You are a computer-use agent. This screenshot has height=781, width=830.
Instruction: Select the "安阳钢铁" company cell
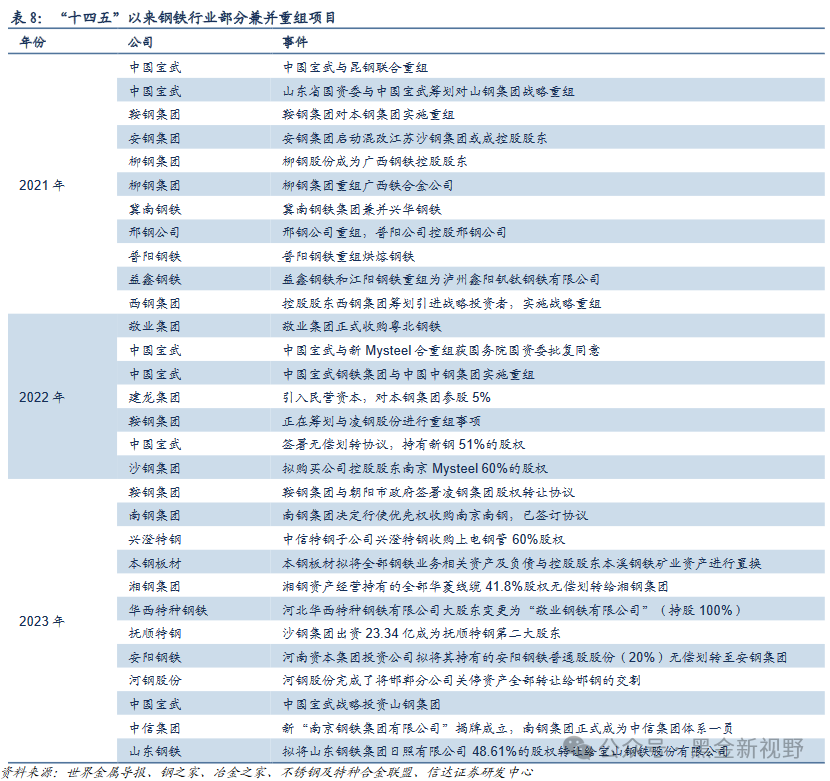coord(155,658)
